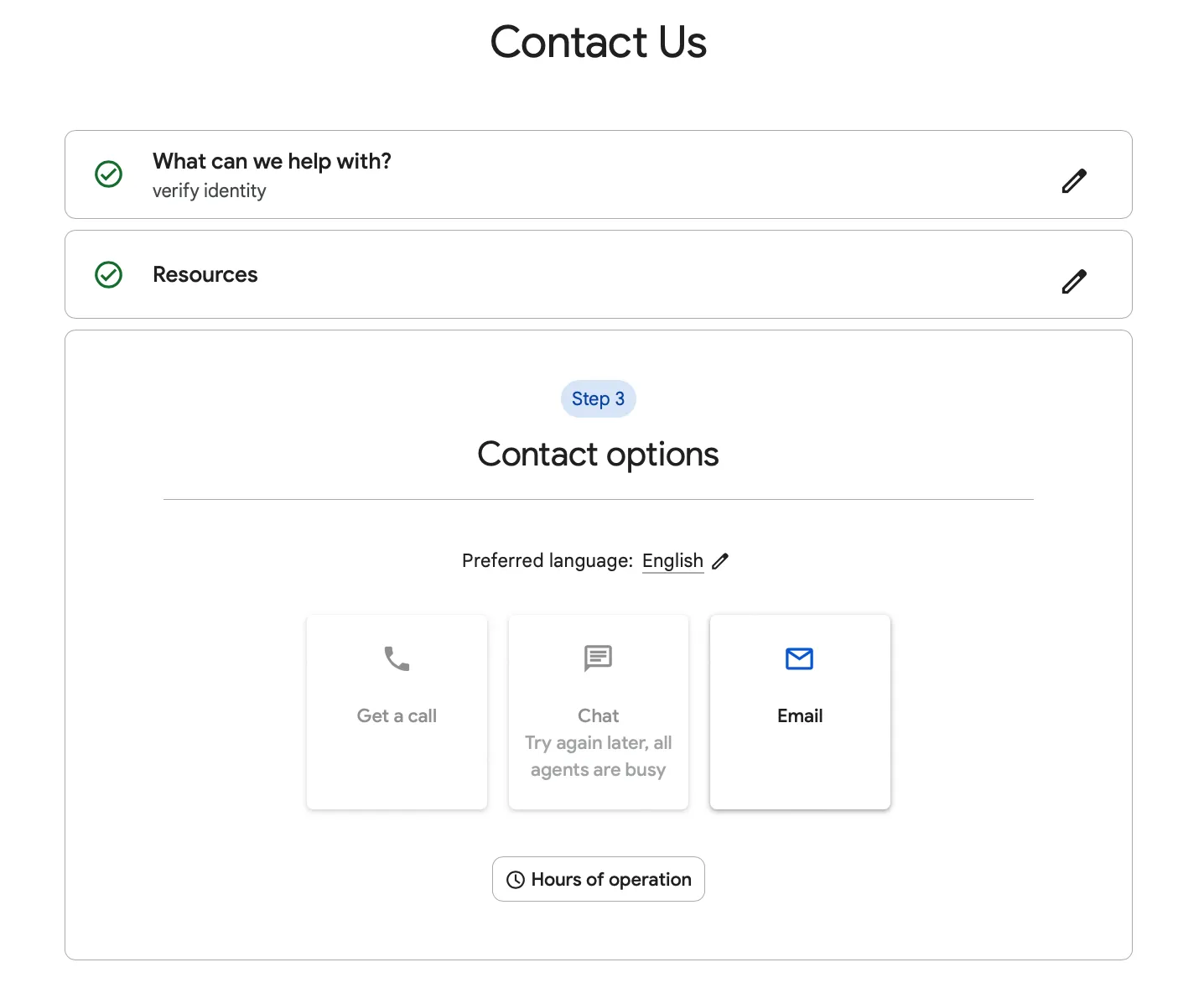Click the chat bubble icon
1204x983 pixels.
coord(598,658)
